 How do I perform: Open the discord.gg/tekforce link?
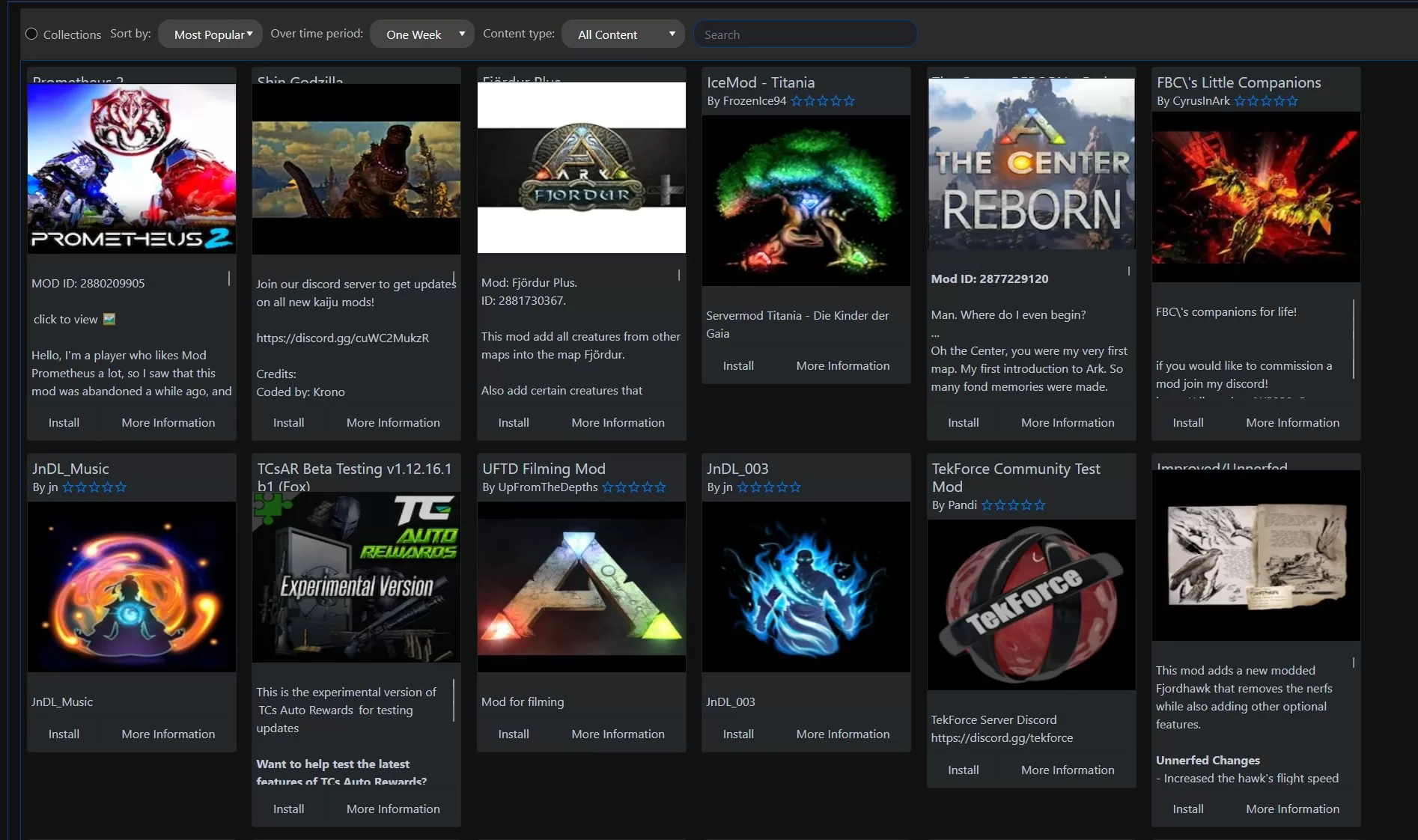(x=1002, y=737)
